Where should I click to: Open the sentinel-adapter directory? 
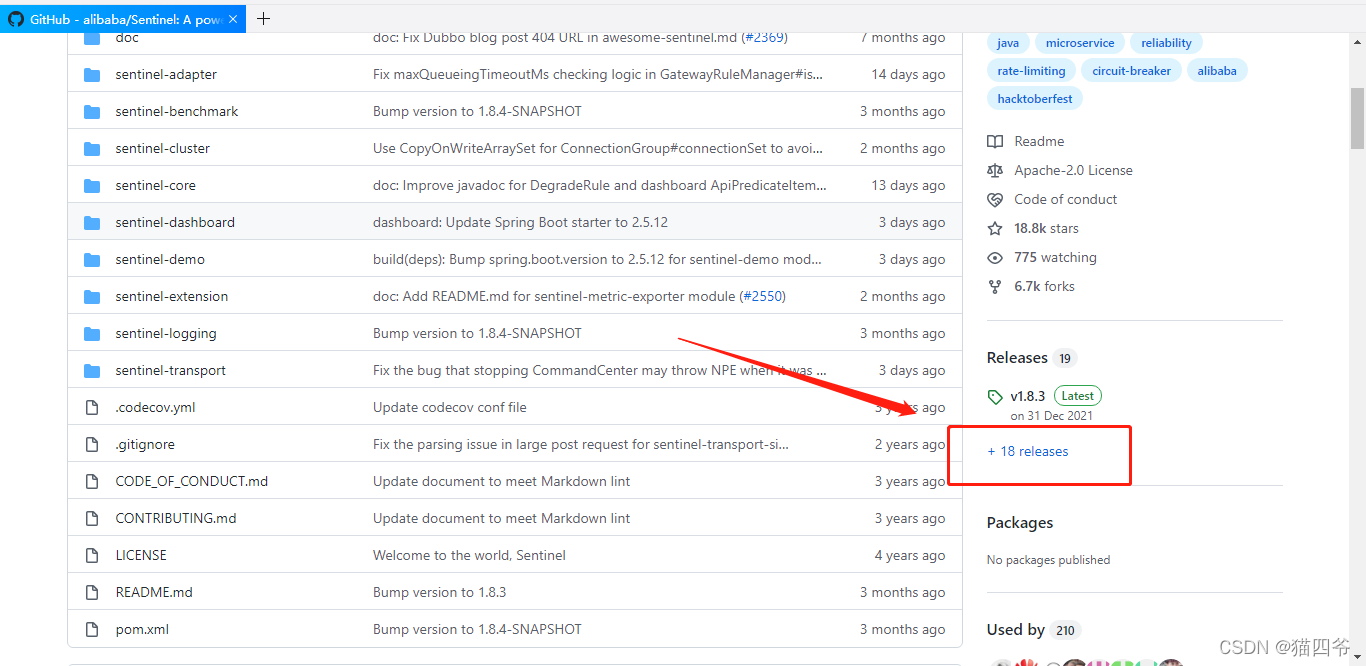tap(166, 75)
